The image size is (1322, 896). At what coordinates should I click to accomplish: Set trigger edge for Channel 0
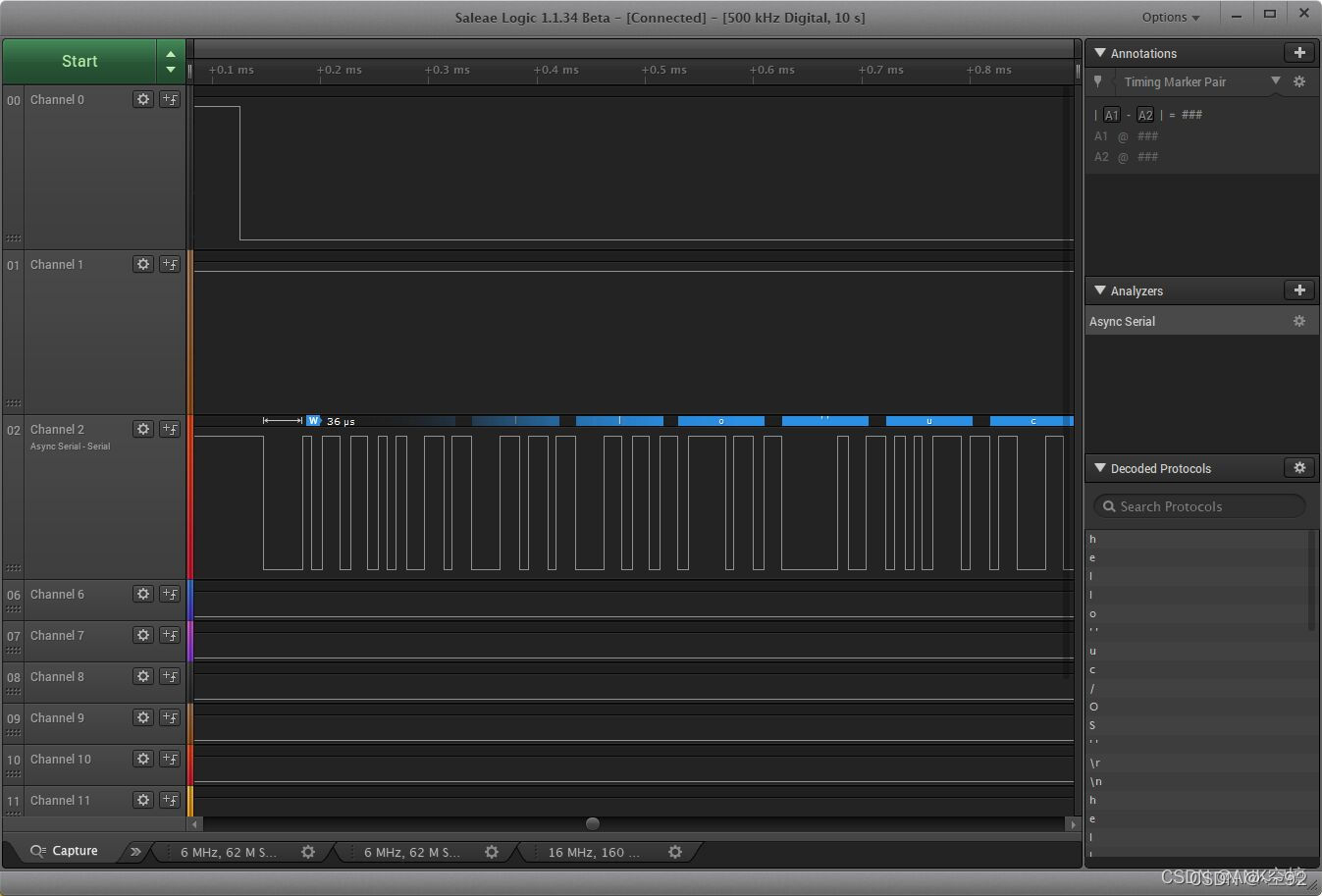pyautogui.click(x=170, y=99)
